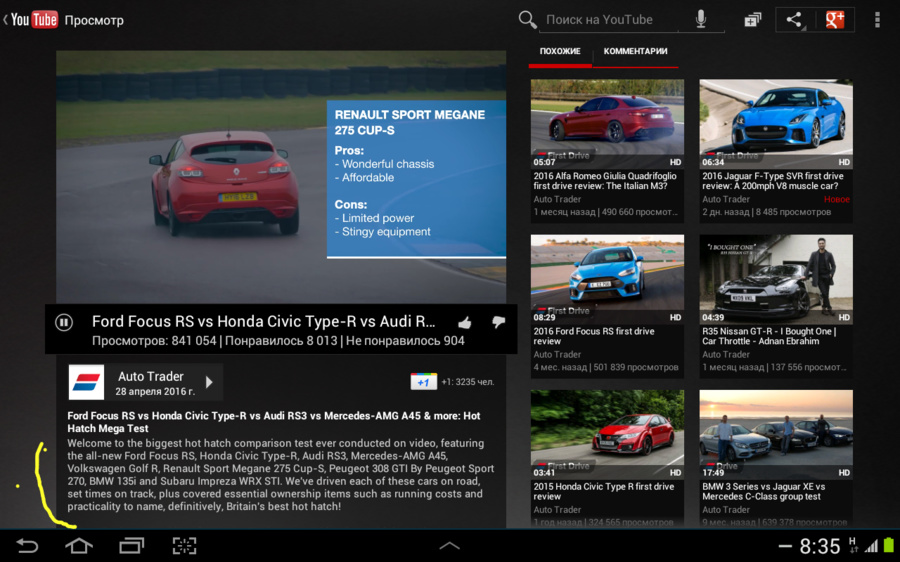This screenshot has width=900, height=562.
Task: Click the "+1: 3235 чел." count
Action: (x=468, y=382)
